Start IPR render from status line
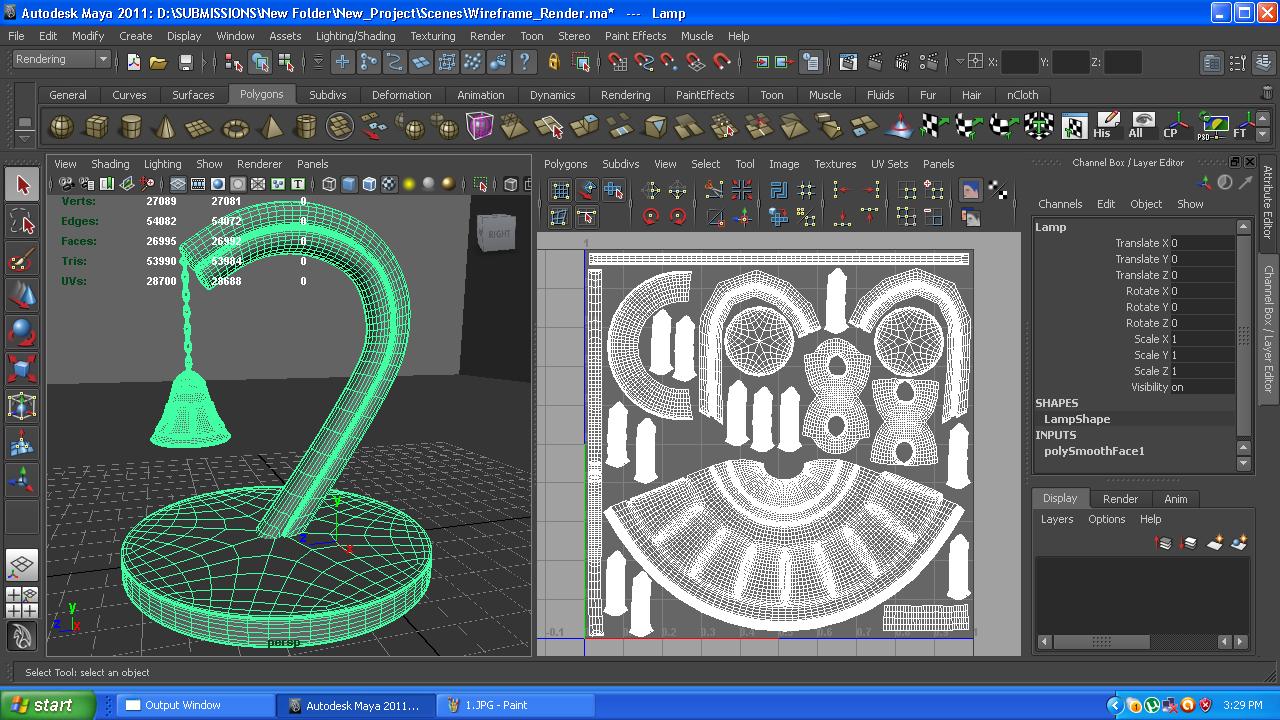The image size is (1280, 720). 901,62
